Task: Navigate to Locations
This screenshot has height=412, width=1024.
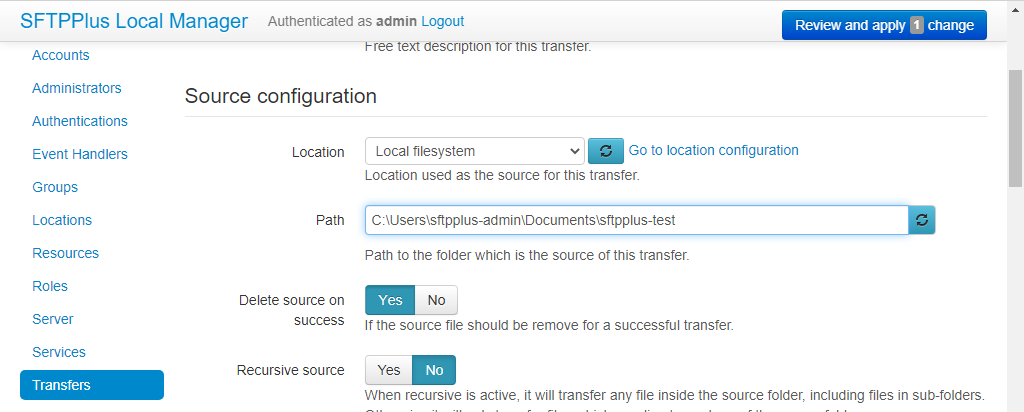Action: 62,220
